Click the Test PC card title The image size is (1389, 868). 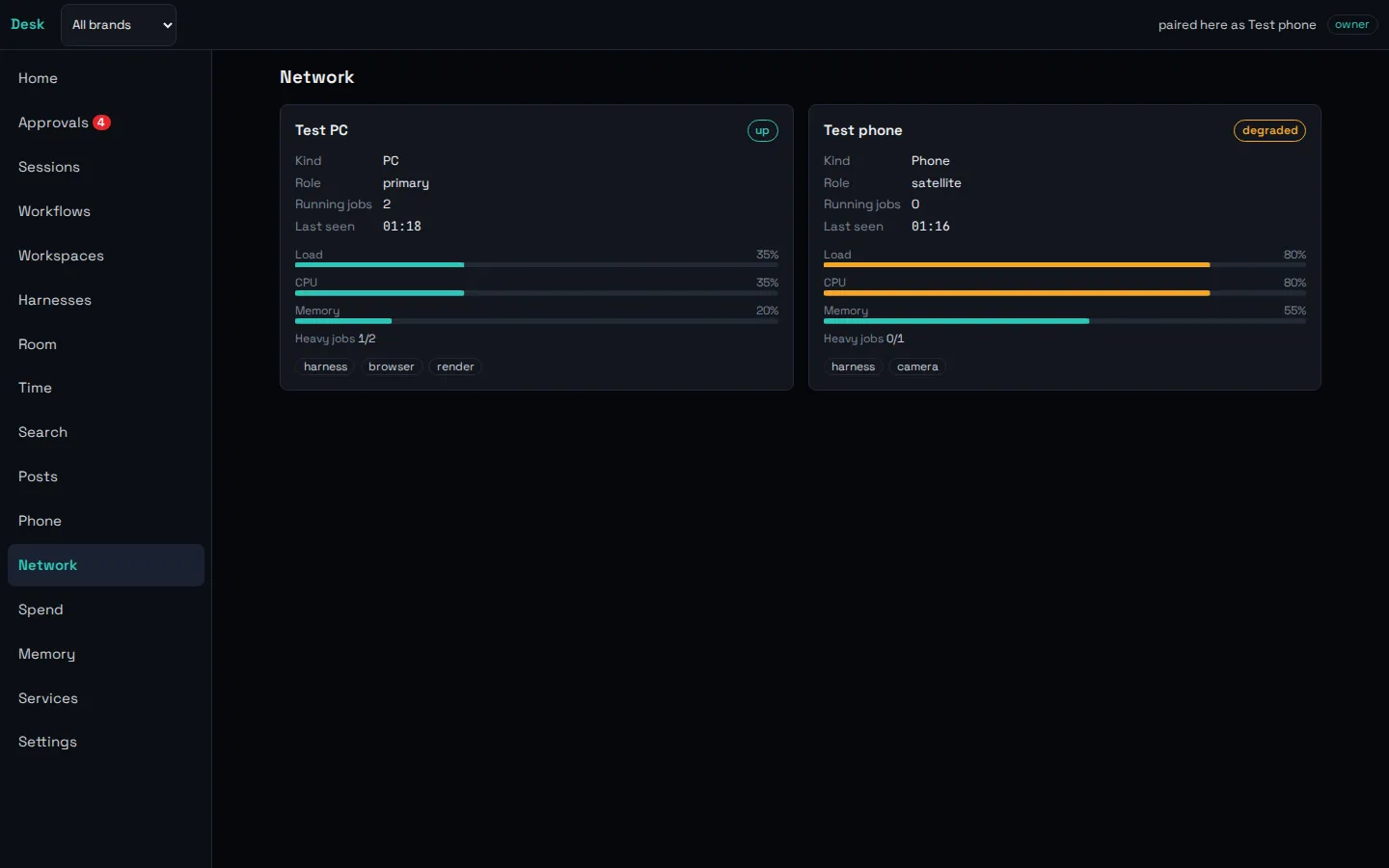point(321,130)
